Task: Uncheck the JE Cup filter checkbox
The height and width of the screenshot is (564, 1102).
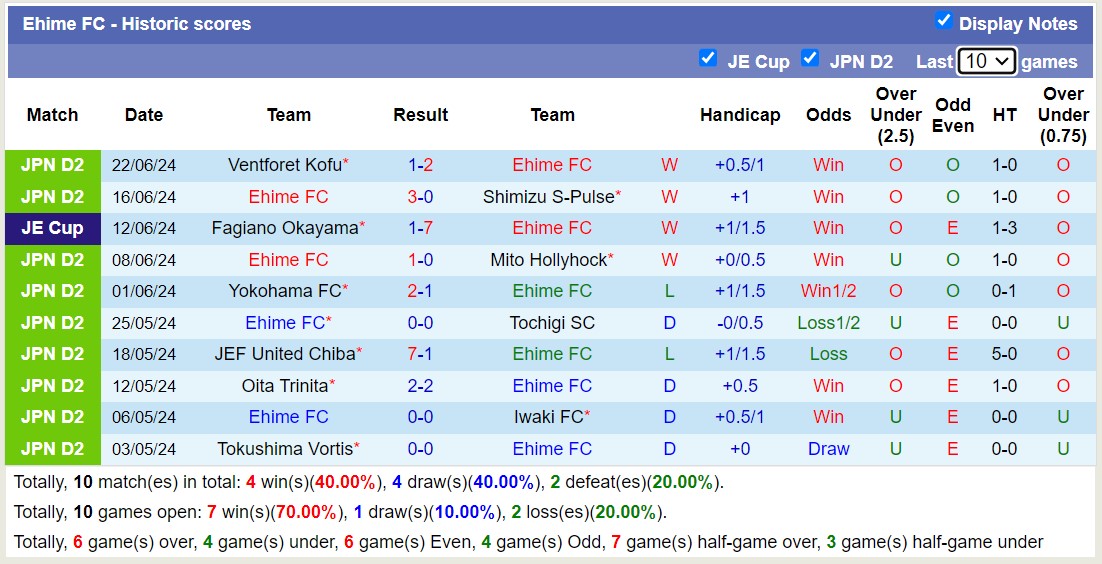Action: coord(708,58)
